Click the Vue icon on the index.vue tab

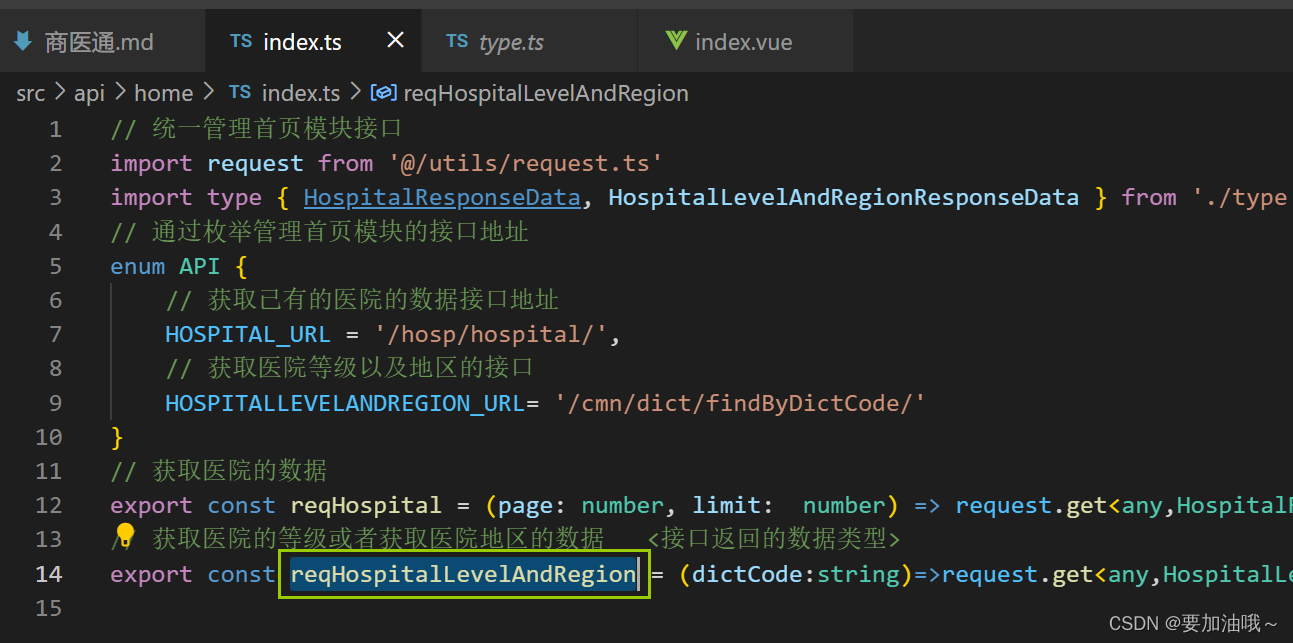(675, 41)
